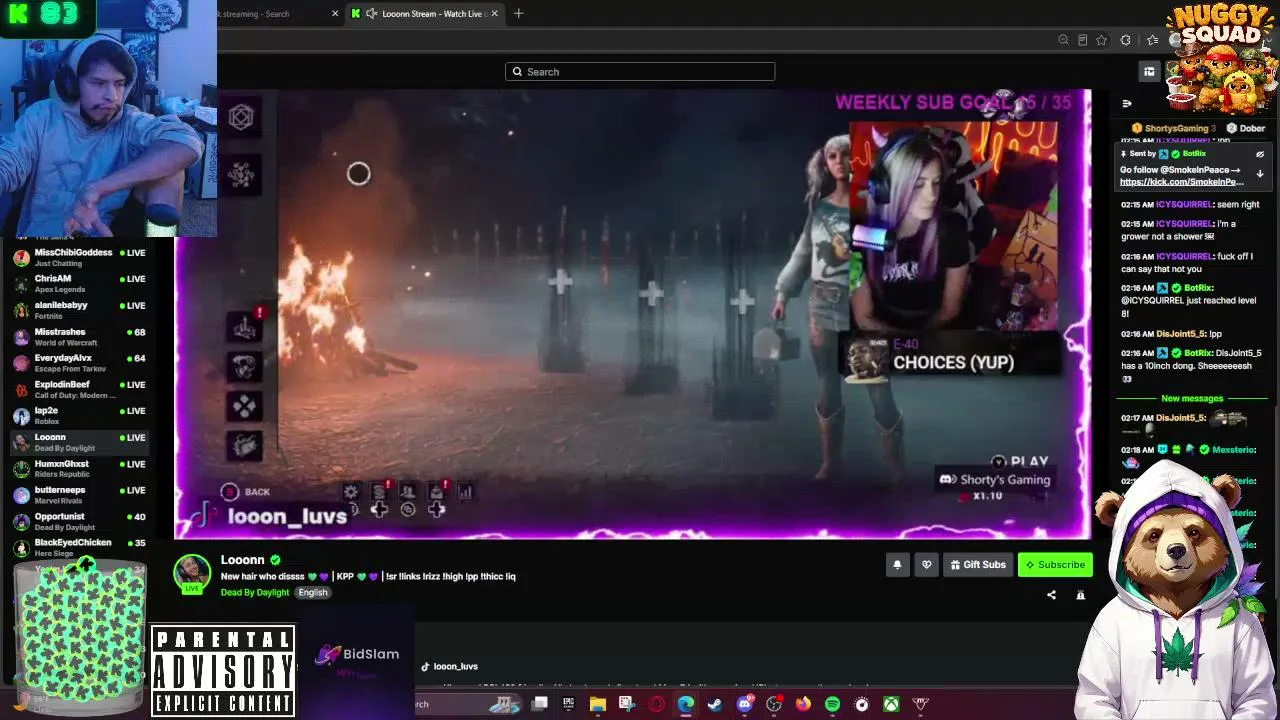Open the Xbox app from taskbar
Viewport: 1280px width, 720px height.
891,704
